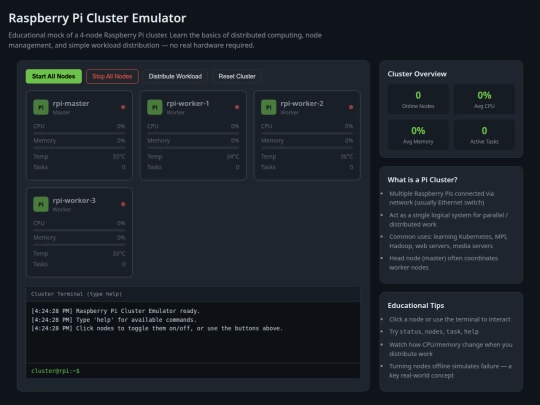The width and height of the screenshot is (540, 405).
Task: Click the Reset Cluster button
Action: click(x=237, y=76)
